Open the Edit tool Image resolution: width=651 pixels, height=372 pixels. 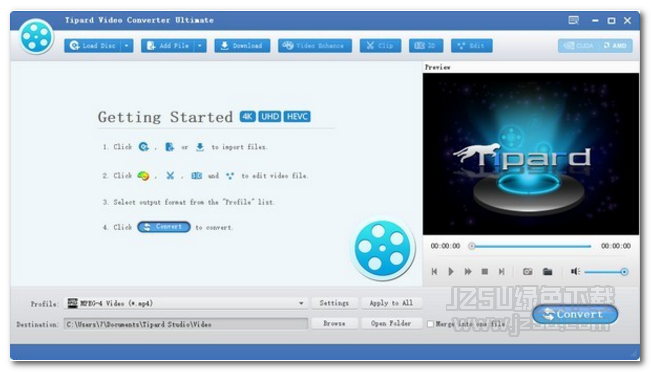pyautogui.click(x=472, y=46)
